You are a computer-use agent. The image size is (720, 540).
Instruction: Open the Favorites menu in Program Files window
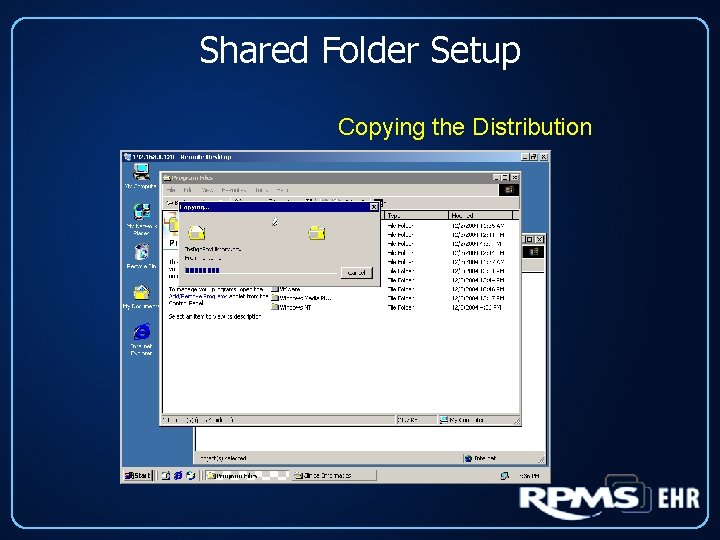tap(233, 190)
